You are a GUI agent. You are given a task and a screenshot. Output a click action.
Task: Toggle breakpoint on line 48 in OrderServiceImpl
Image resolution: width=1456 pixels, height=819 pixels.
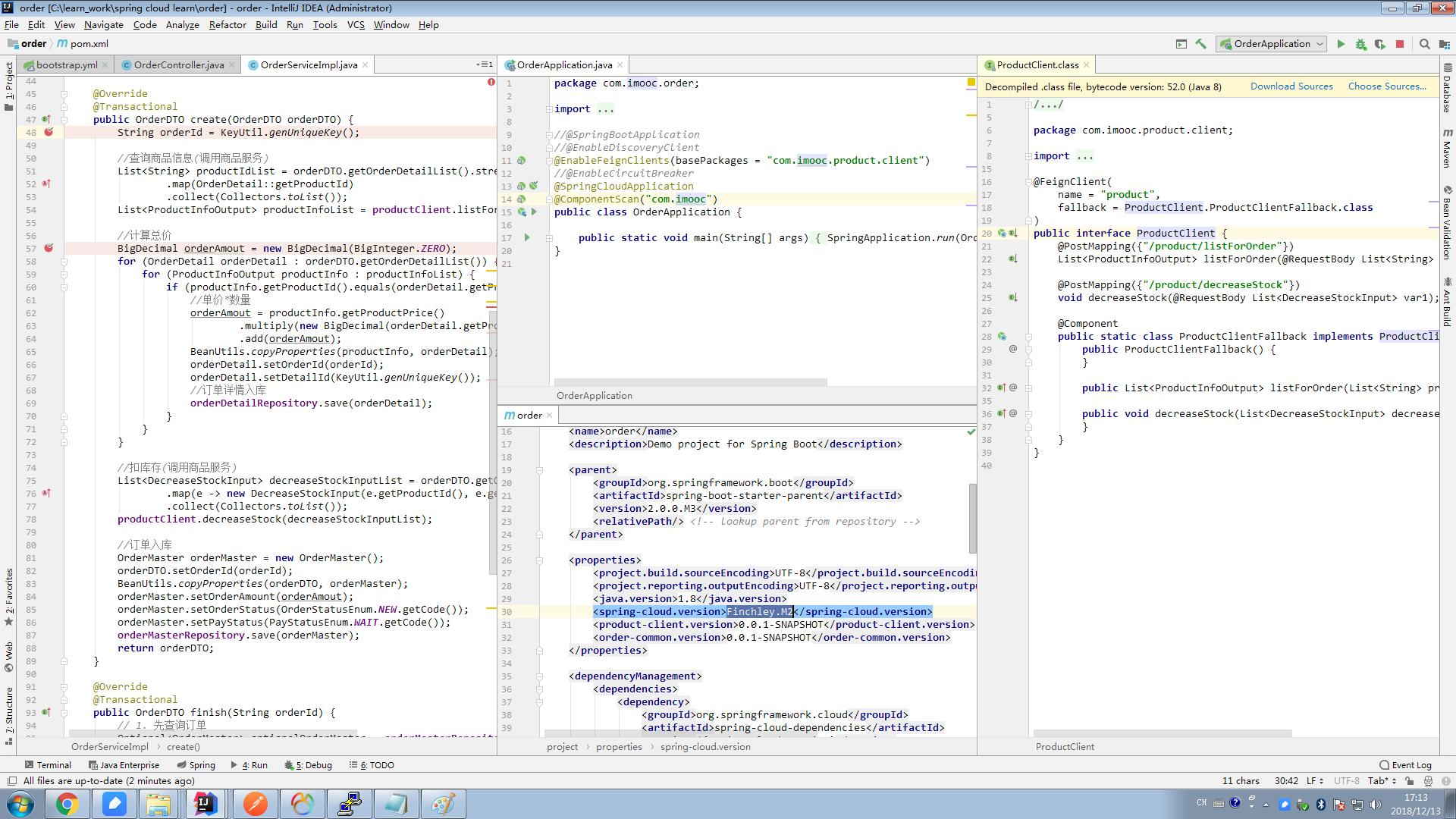(49, 133)
